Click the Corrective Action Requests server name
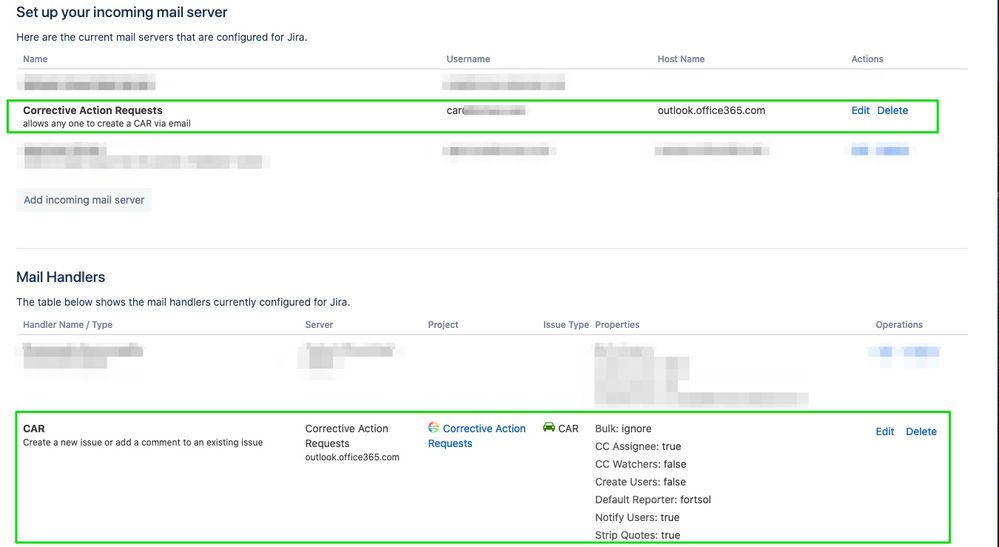The width and height of the screenshot is (999, 547). coord(92,110)
